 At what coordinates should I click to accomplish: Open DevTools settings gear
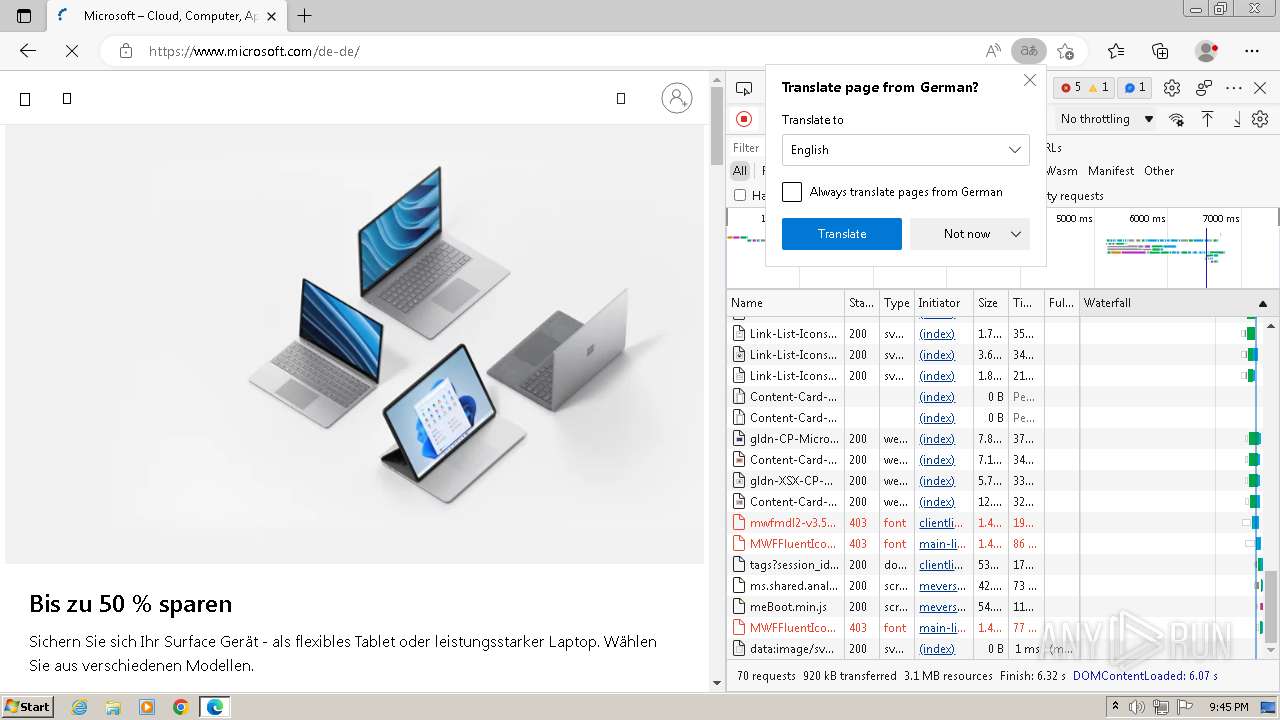[x=1172, y=88]
